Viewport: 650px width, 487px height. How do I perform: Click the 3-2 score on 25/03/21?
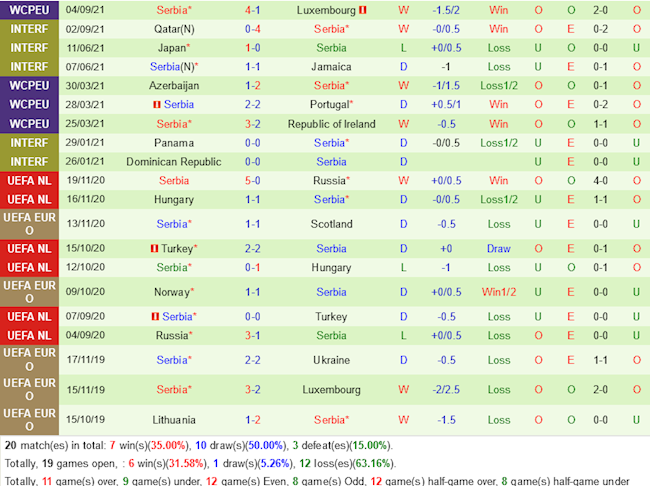tap(252, 124)
